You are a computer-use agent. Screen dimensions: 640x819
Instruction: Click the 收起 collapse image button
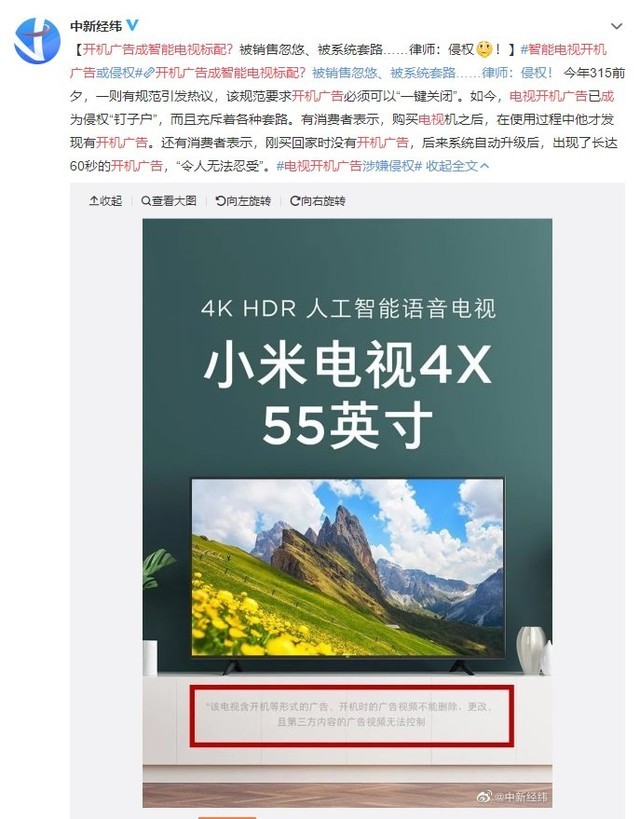[106, 201]
